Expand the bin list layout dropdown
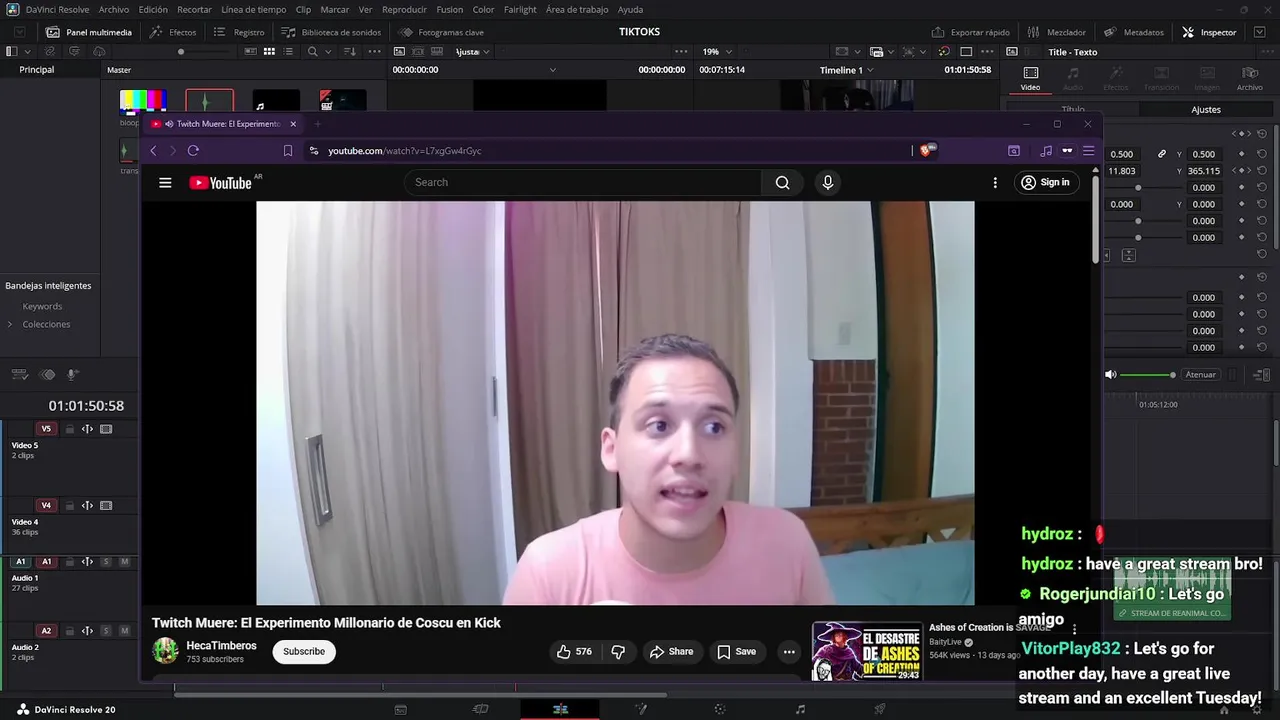Image resolution: width=1280 pixels, height=720 pixels. point(27,51)
